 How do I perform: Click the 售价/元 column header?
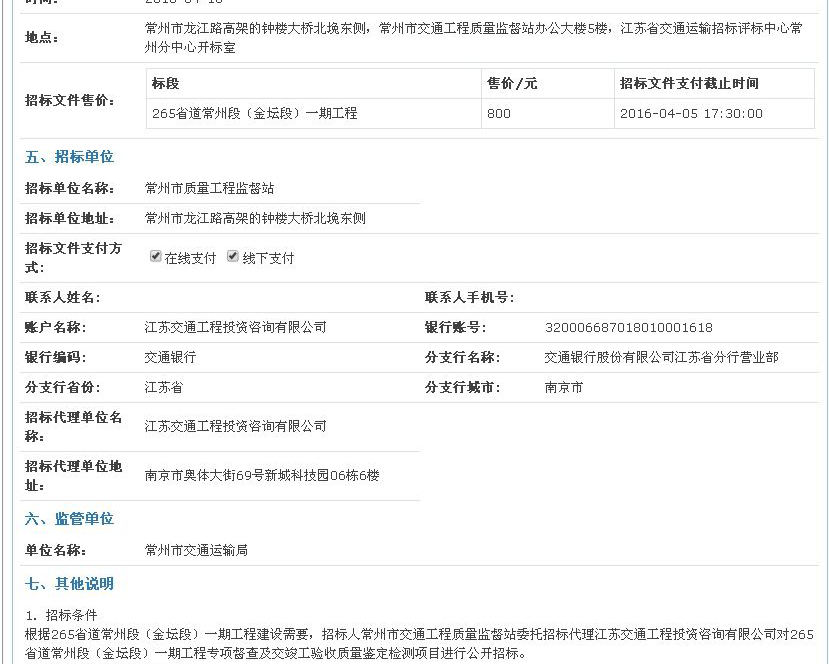click(x=512, y=84)
